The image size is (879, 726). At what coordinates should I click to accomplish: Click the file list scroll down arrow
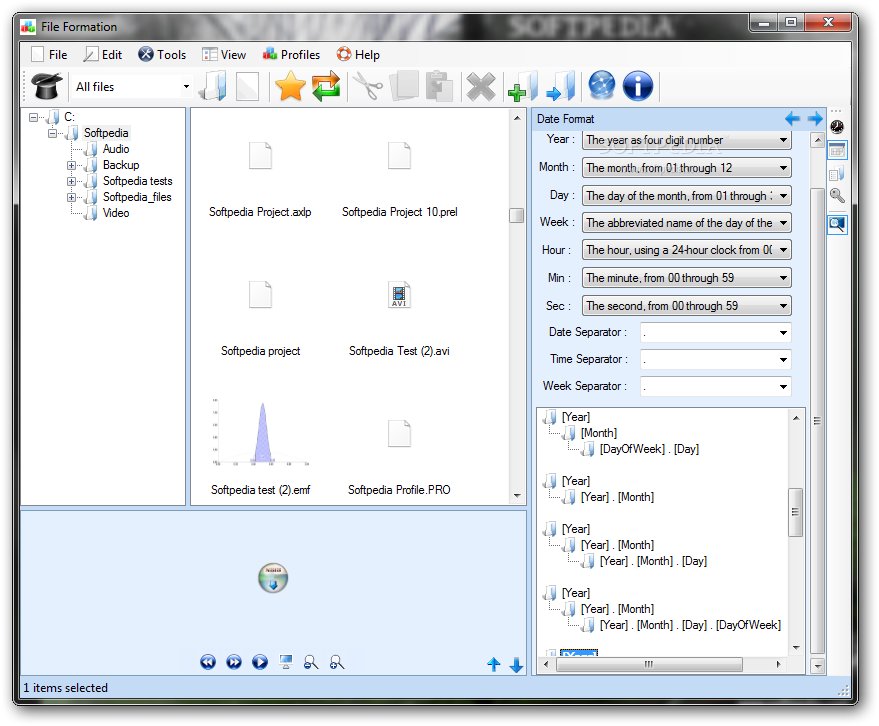tap(517, 496)
